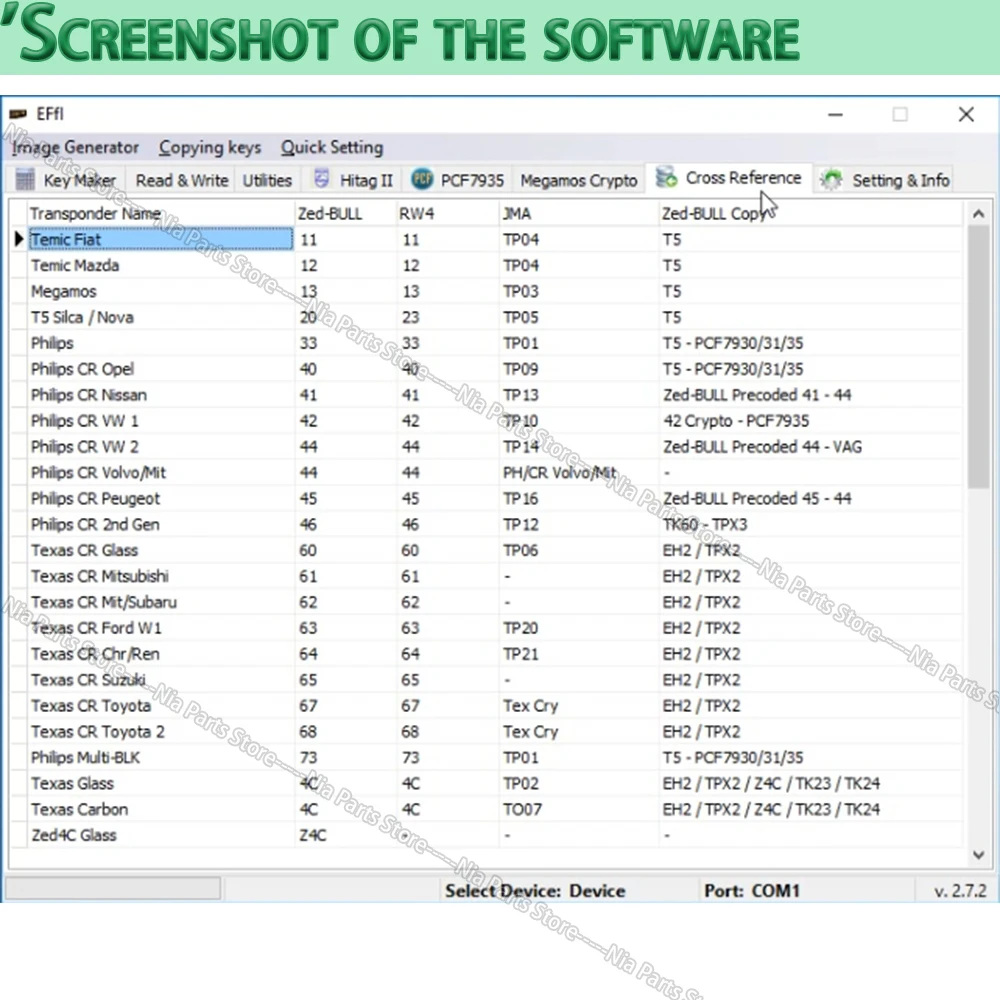Click the TK60 - TPX3 cell
Image resolution: width=1000 pixels, height=1000 pixels.
click(x=810, y=524)
